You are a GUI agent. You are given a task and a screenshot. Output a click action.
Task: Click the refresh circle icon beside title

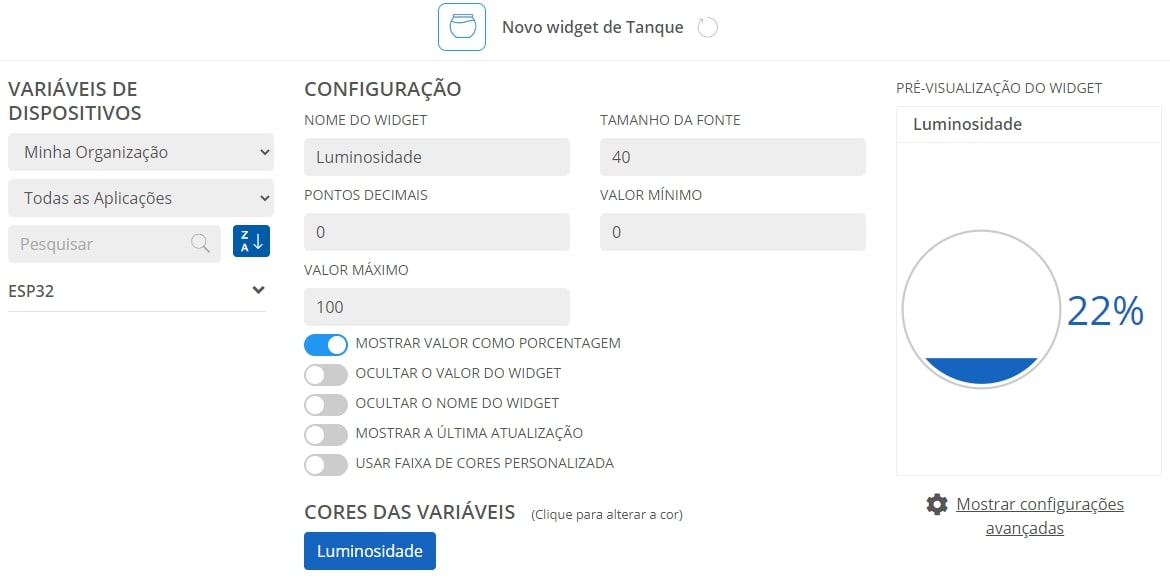point(707,28)
